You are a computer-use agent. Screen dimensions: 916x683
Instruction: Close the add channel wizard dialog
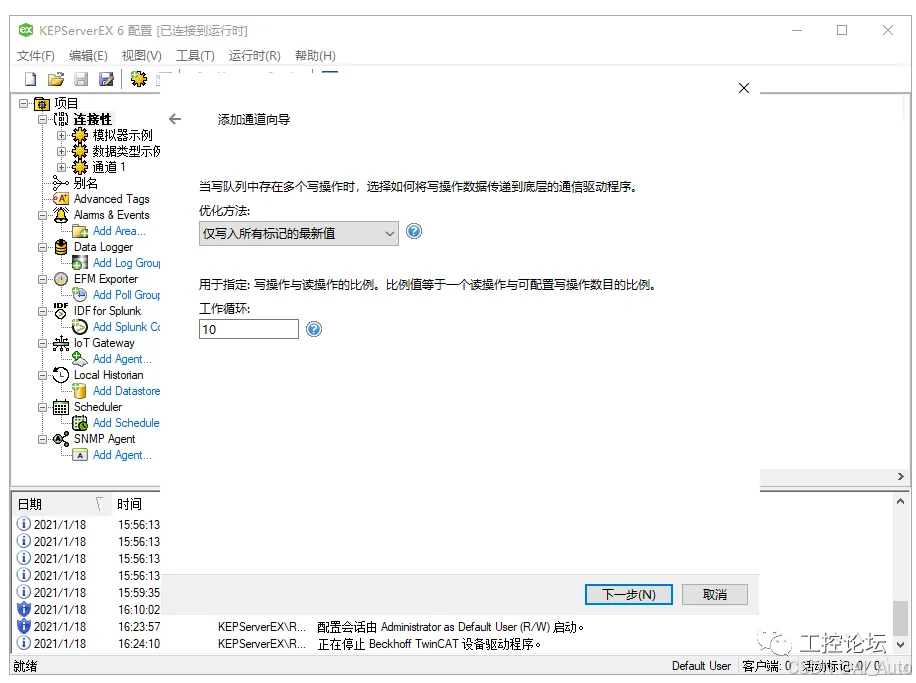[744, 88]
